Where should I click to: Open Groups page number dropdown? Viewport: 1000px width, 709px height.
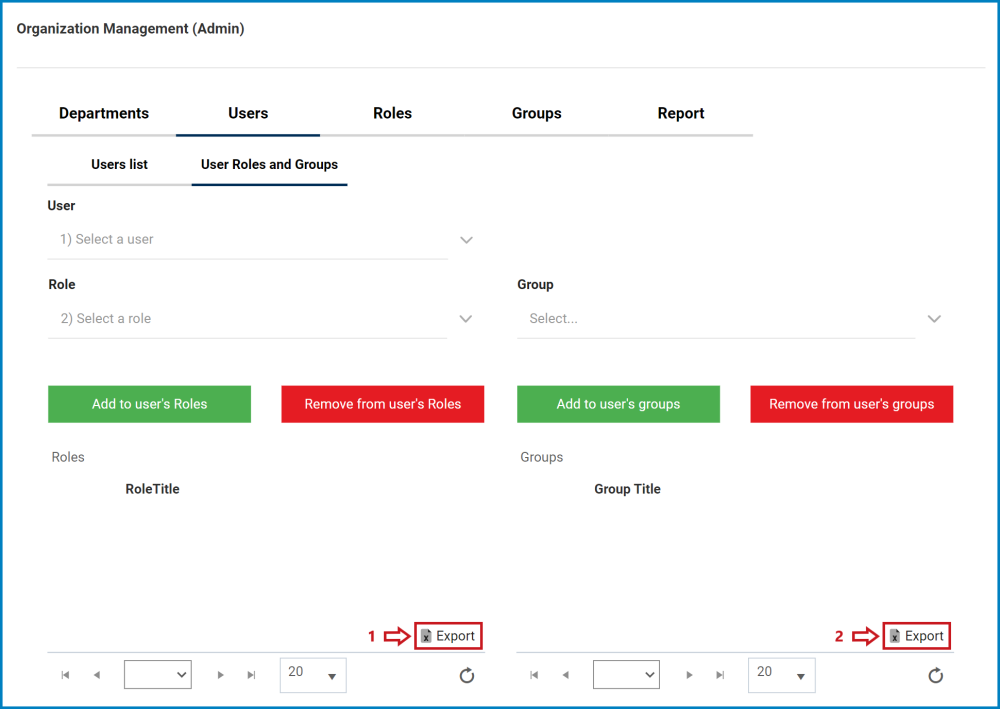626,675
